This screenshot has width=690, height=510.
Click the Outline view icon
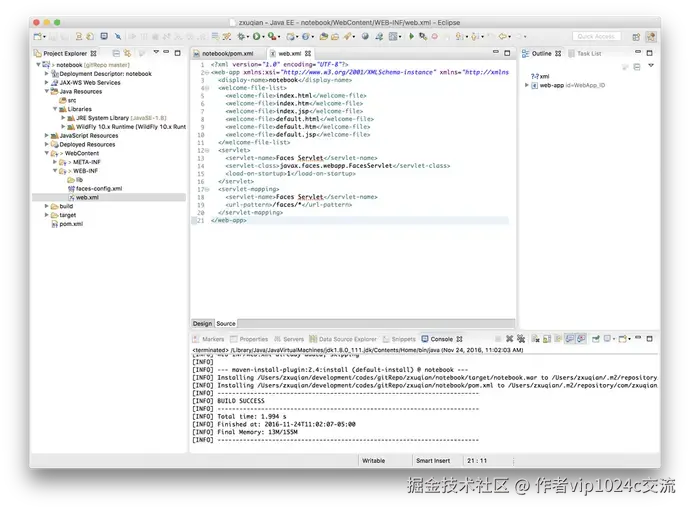pos(525,53)
